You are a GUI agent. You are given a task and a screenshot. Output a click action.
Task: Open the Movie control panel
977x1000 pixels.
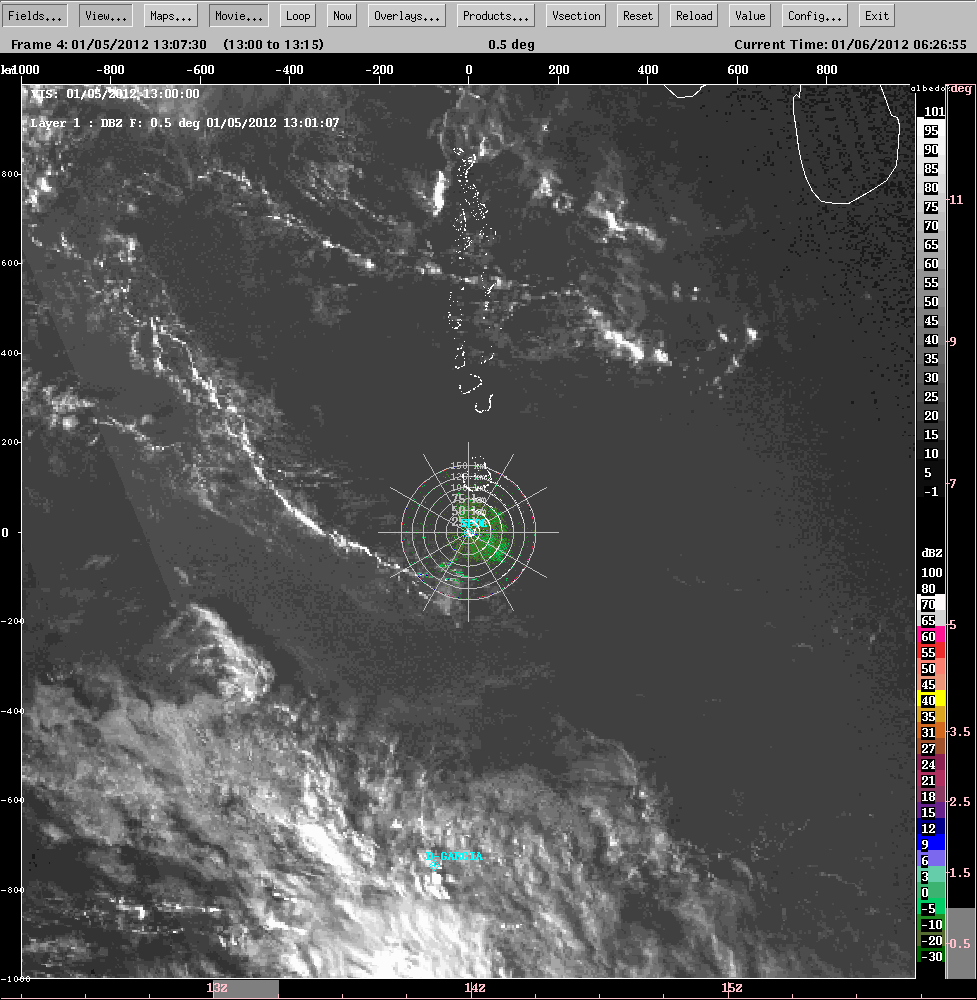pyautogui.click(x=239, y=16)
